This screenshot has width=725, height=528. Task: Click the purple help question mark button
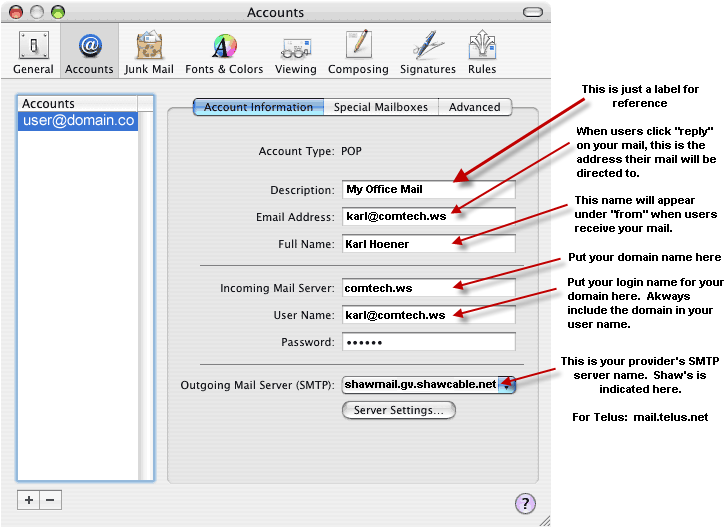point(526,503)
